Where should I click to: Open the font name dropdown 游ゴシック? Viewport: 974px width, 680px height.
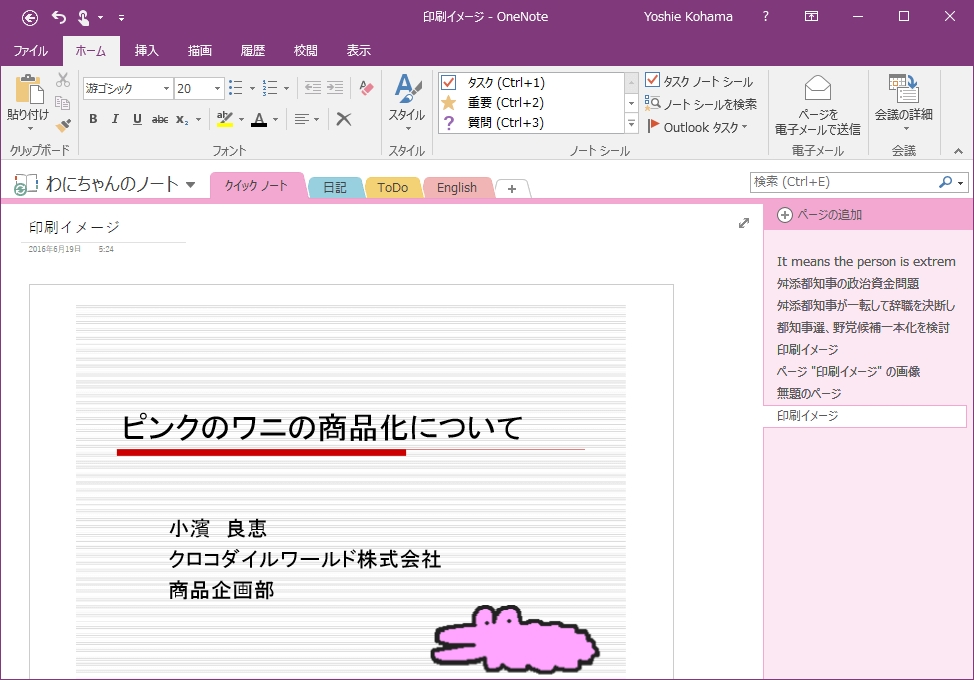point(166,88)
